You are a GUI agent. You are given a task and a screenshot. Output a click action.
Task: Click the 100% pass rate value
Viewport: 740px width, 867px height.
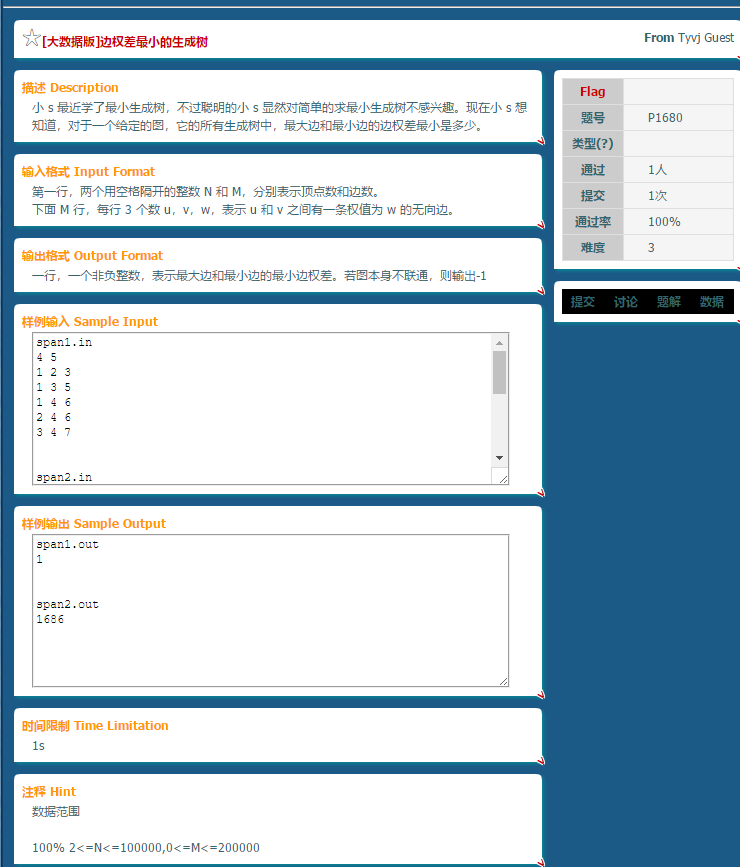pyautogui.click(x=664, y=222)
